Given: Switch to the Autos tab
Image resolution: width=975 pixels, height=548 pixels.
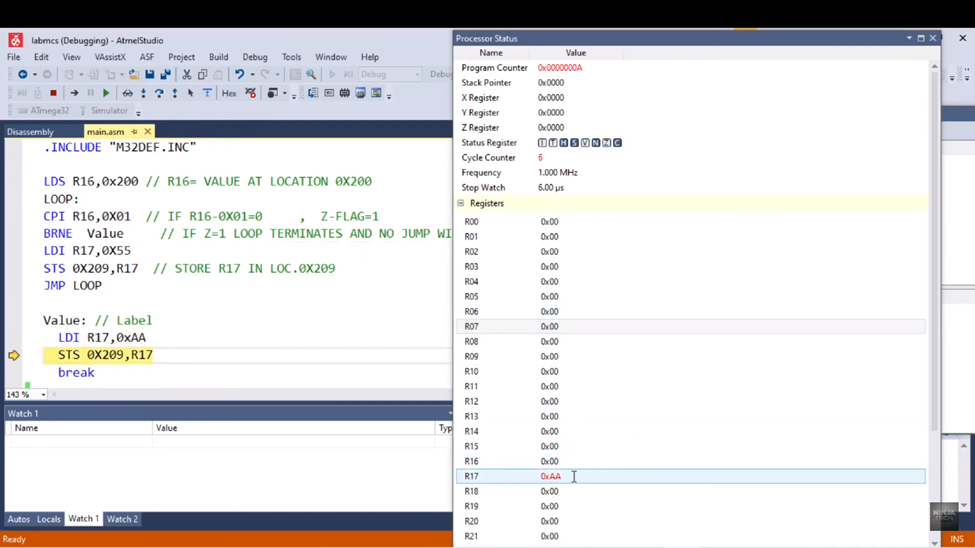Looking at the screenshot, I should [19, 519].
